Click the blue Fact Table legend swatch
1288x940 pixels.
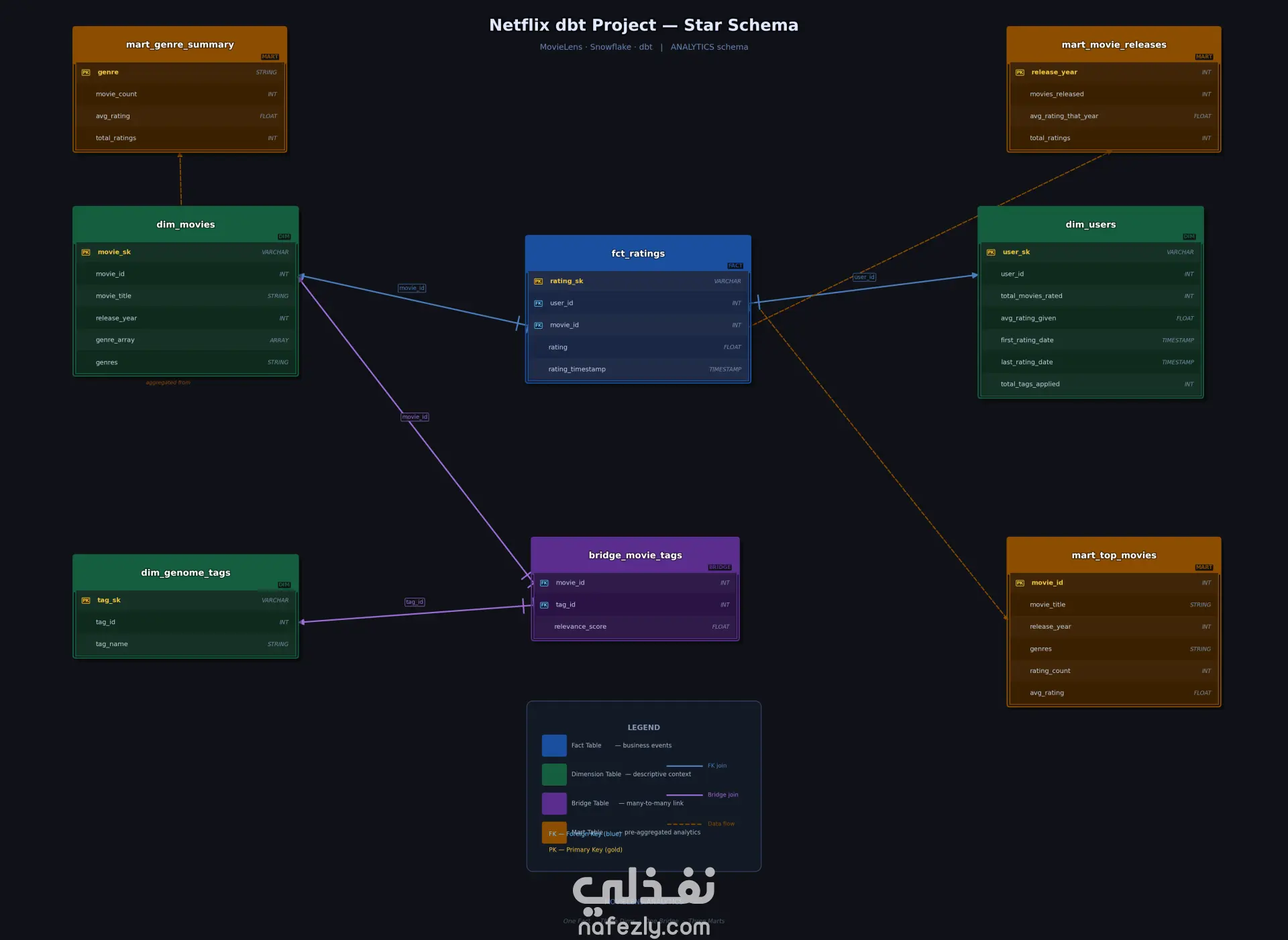coord(554,745)
